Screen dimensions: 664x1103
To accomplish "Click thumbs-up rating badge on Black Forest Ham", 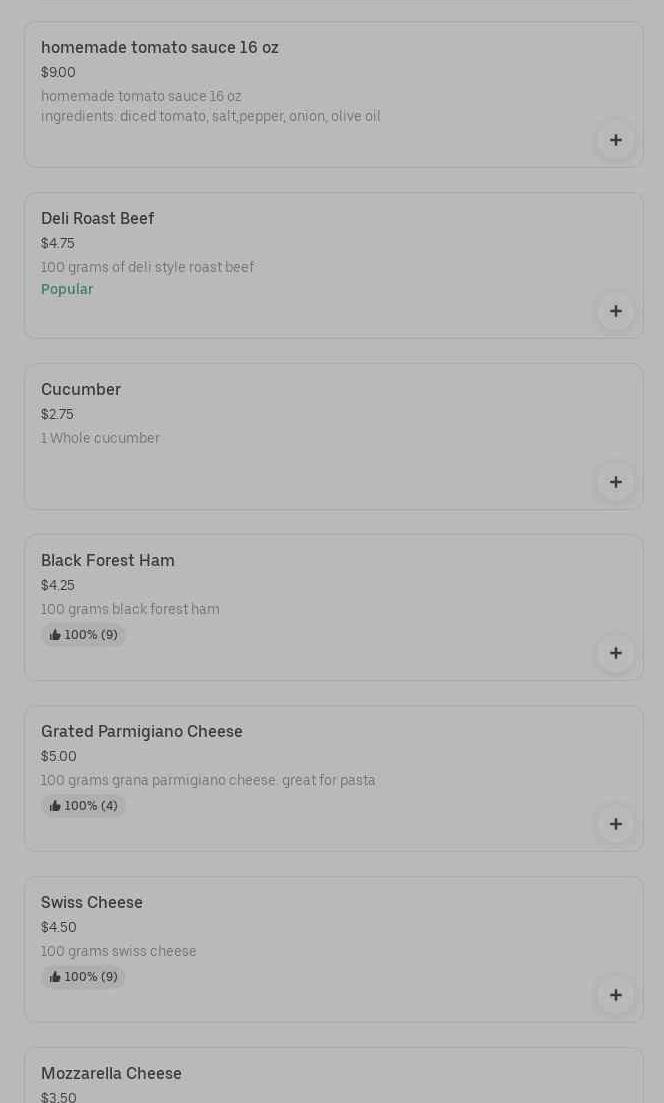I will click(84, 635).
